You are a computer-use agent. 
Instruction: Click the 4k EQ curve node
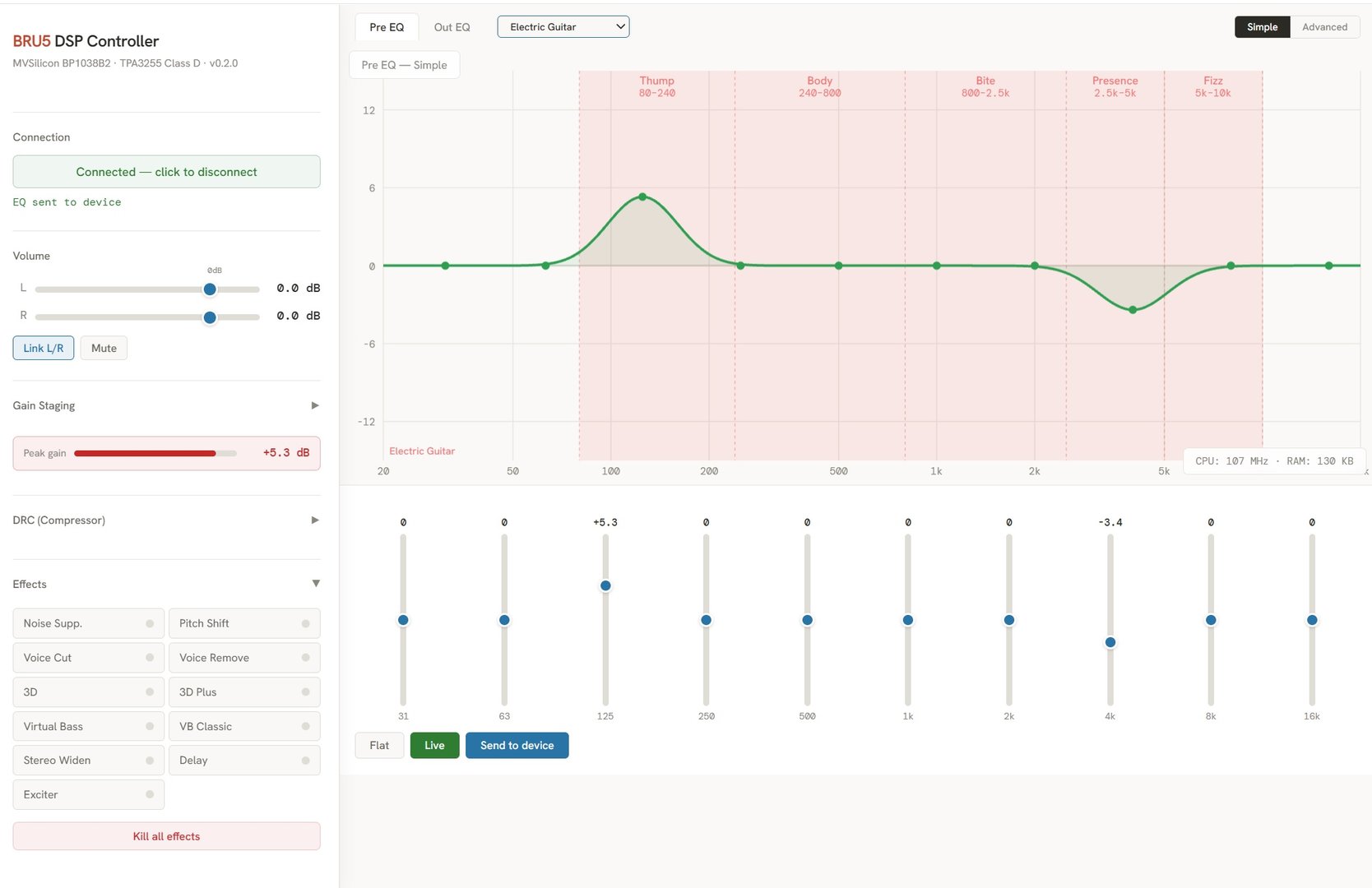tap(1133, 310)
